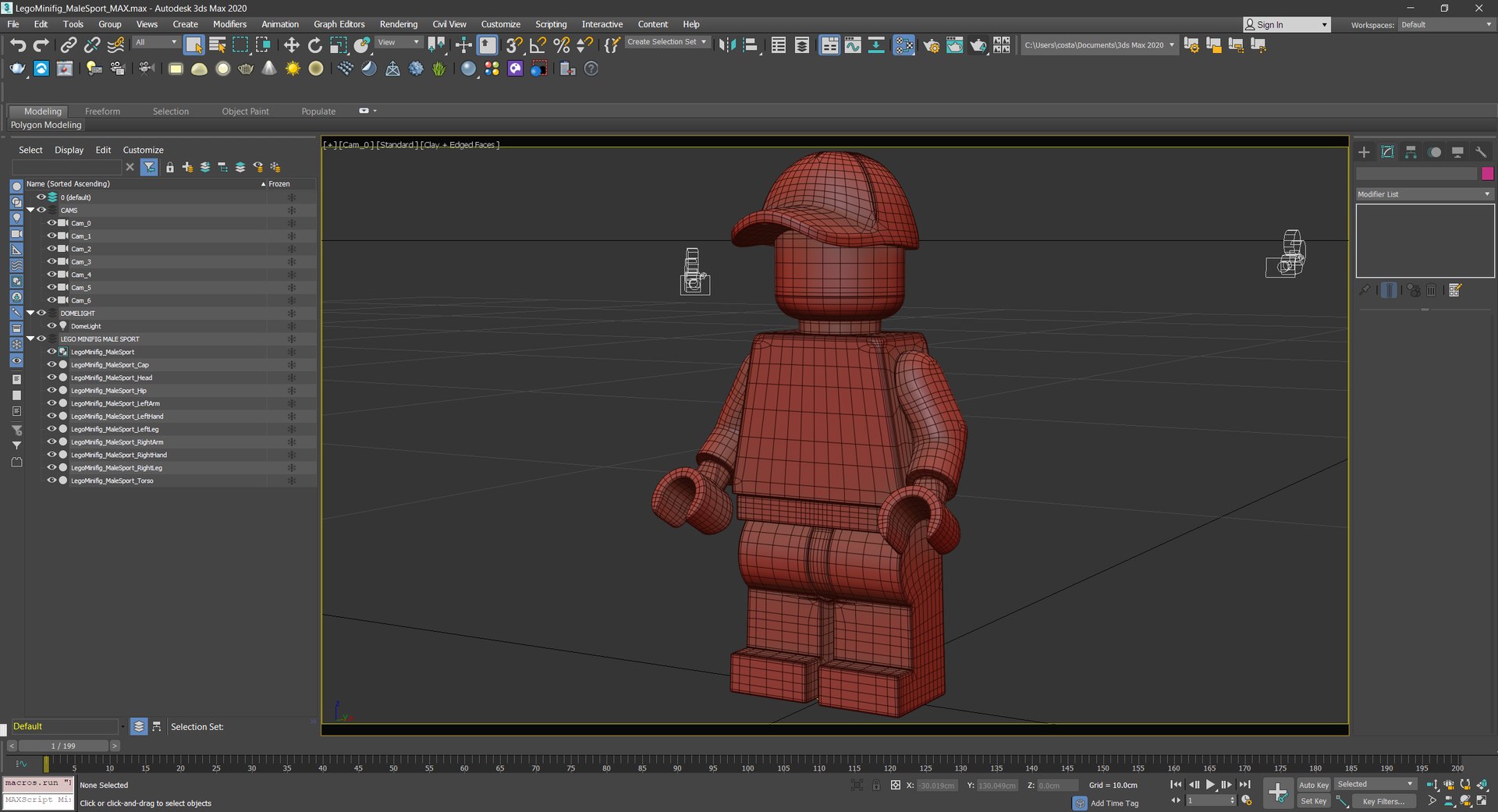Open the Customize menu in Scene Explorer
The height and width of the screenshot is (812, 1498).
tap(144, 150)
